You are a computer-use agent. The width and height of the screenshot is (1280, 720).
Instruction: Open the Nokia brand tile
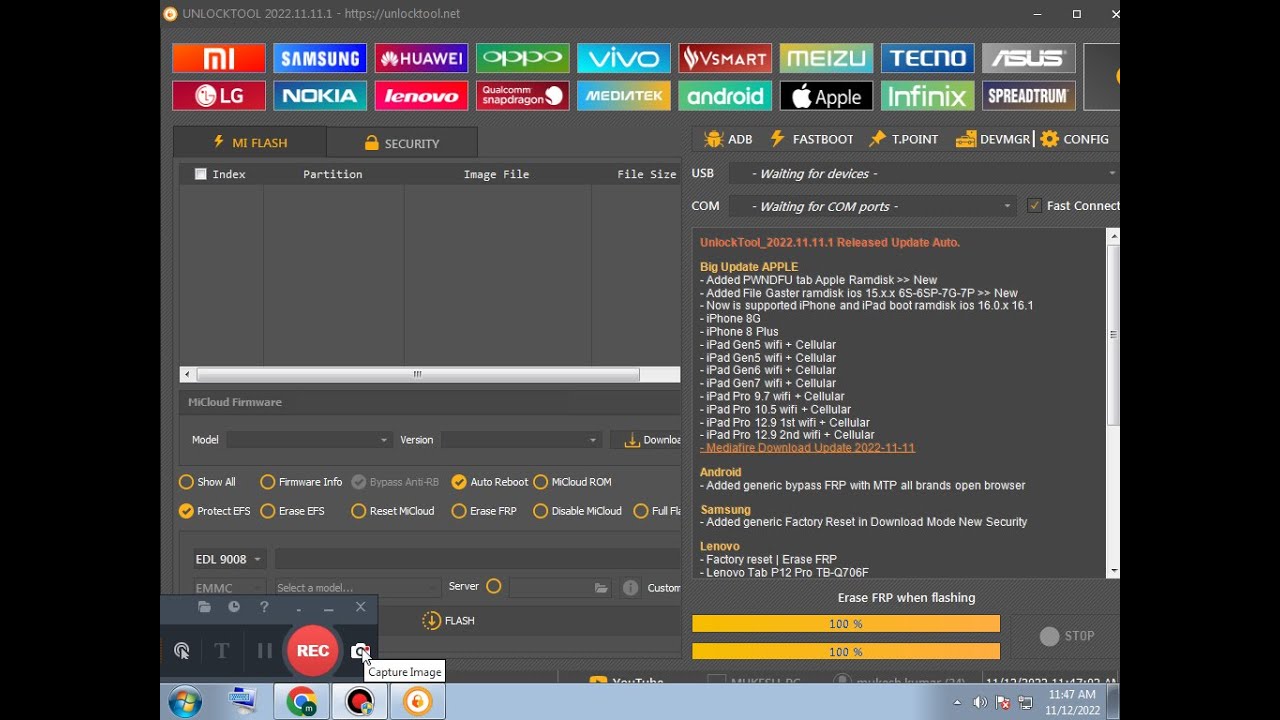(x=320, y=96)
